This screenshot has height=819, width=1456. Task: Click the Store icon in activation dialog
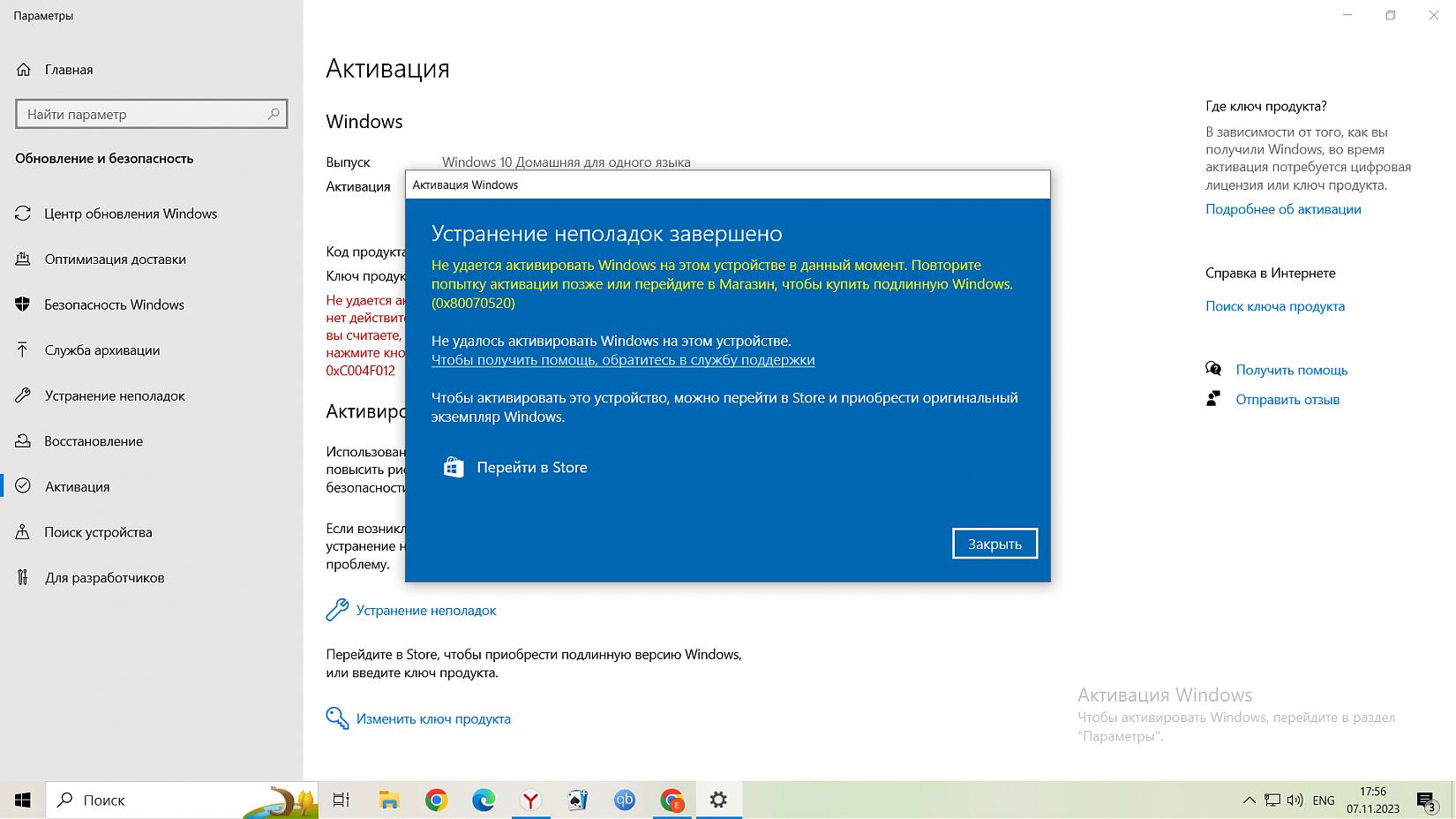tap(454, 468)
